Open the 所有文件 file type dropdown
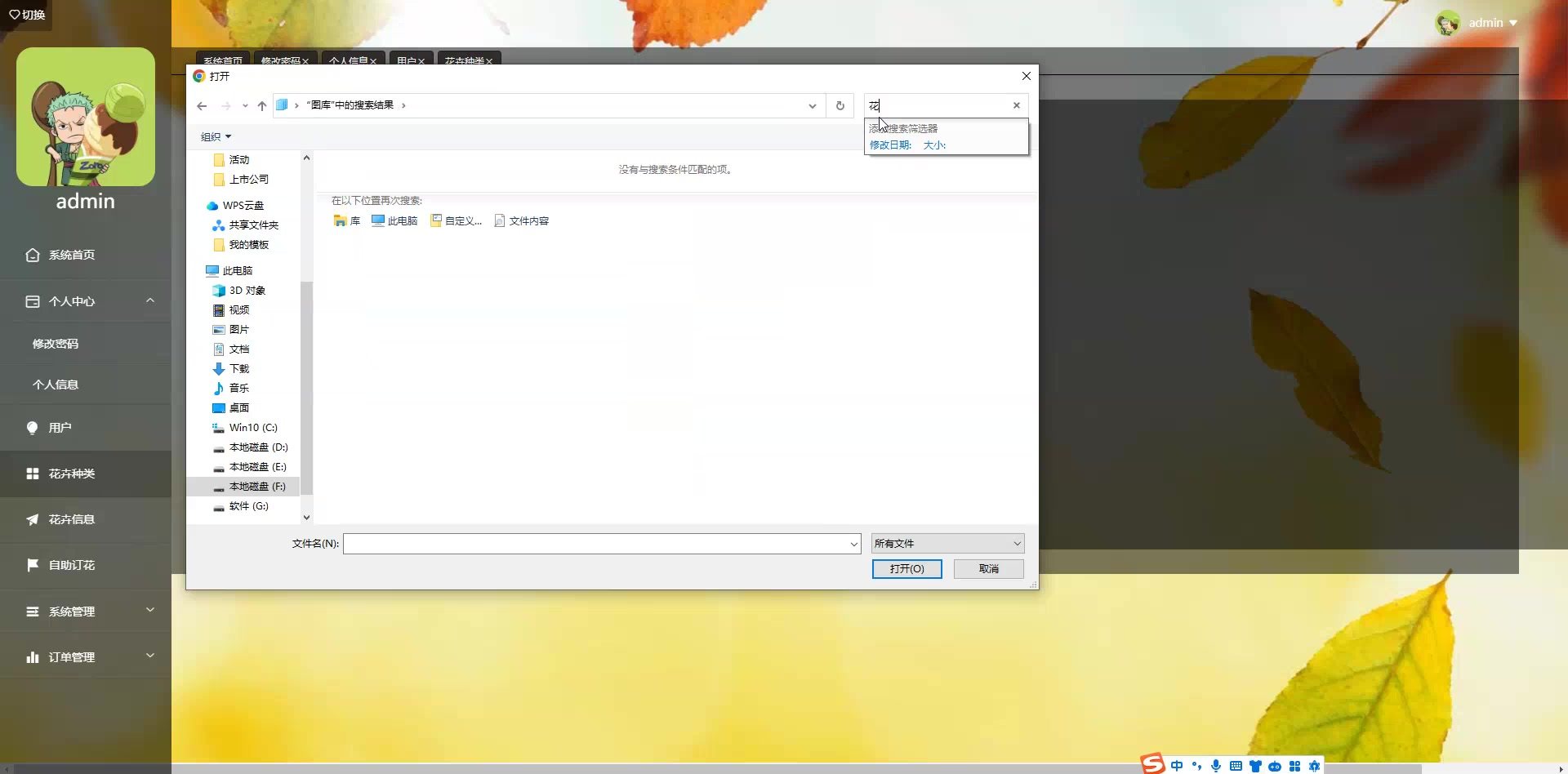Image resolution: width=1568 pixels, height=774 pixels. pyautogui.click(x=947, y=544)
